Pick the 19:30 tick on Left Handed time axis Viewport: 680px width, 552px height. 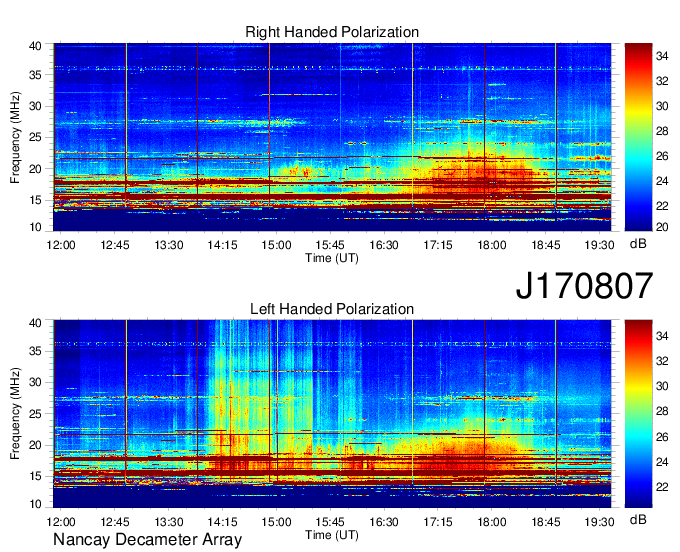[599, 522]
